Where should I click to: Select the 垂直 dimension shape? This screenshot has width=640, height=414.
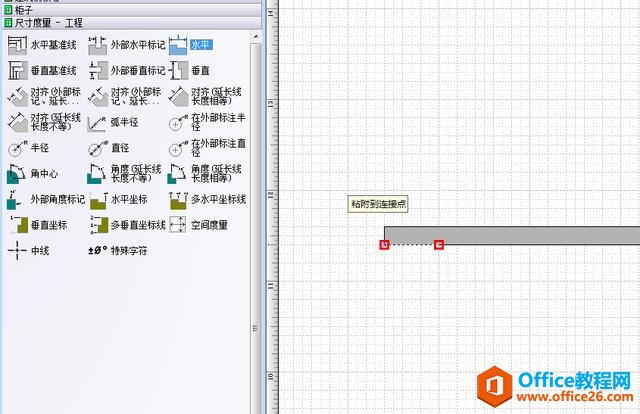pos(189,71)
